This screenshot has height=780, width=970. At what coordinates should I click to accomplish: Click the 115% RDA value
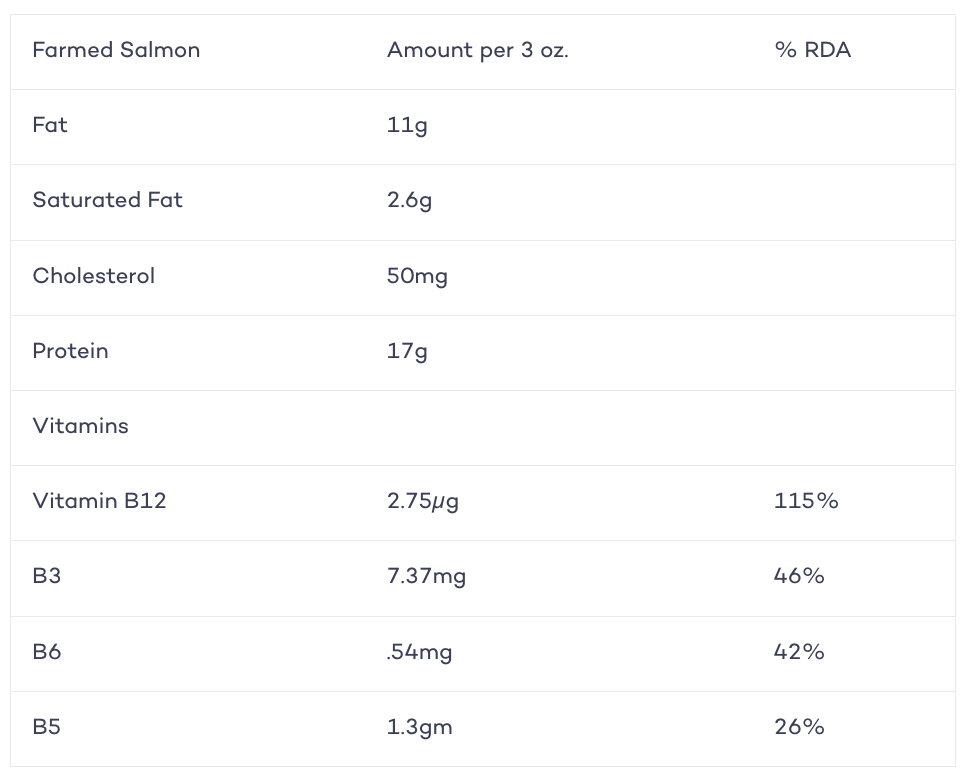(x=806, y=500)
